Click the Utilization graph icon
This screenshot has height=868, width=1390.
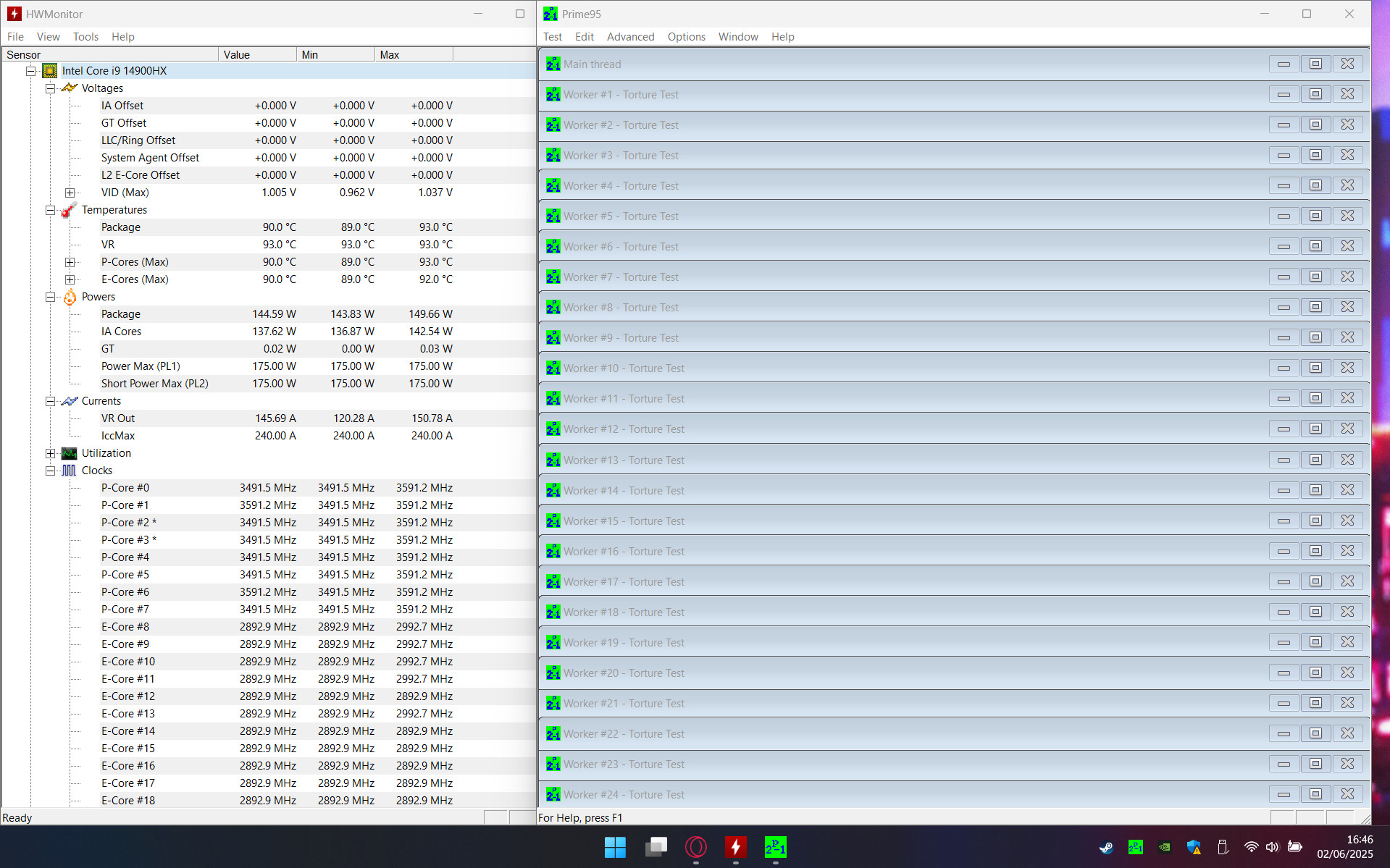[70, 453]
